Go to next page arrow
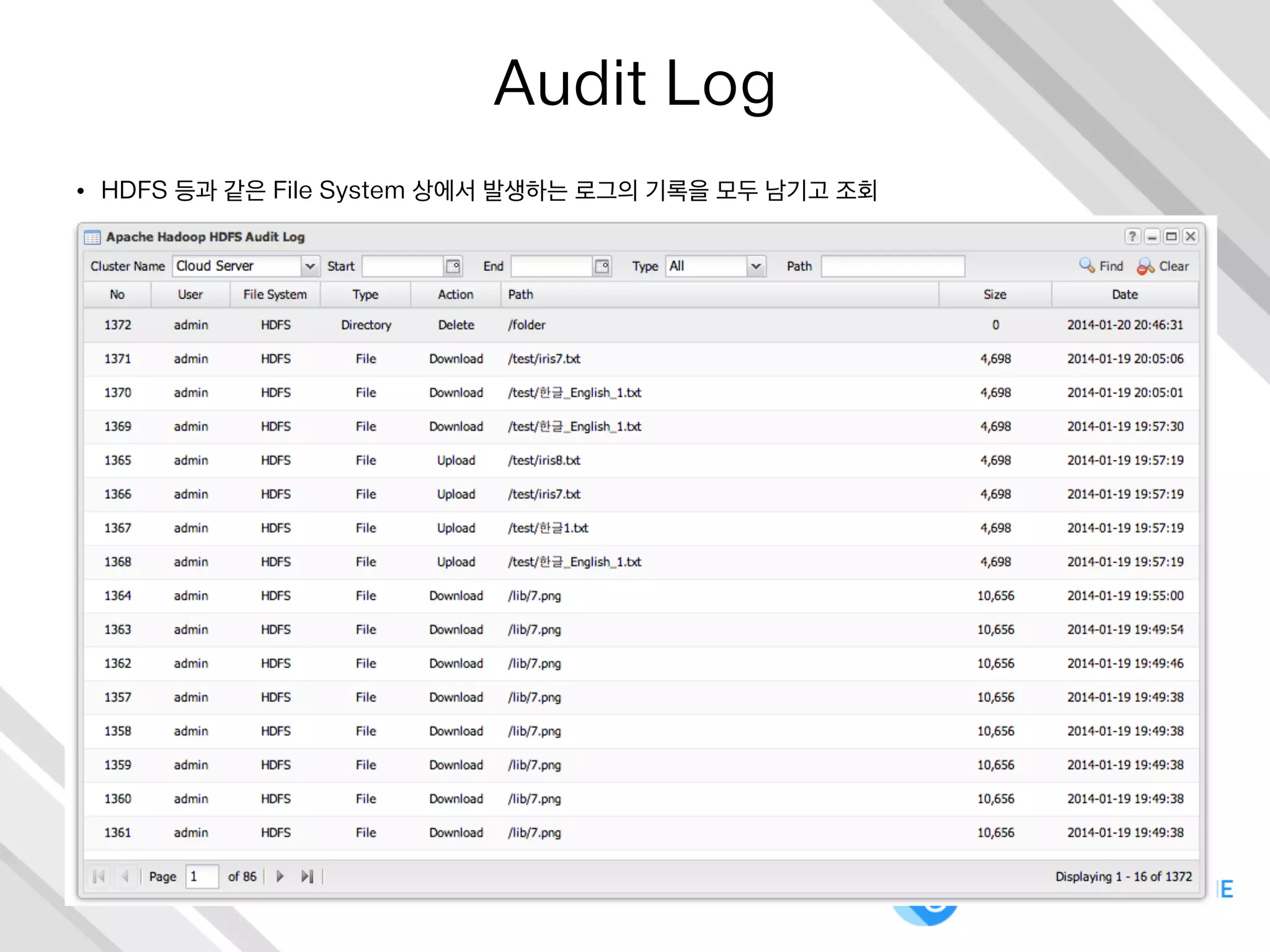Image resolution: width=1270 pixels, height=952 pixels. pos(280,876)
